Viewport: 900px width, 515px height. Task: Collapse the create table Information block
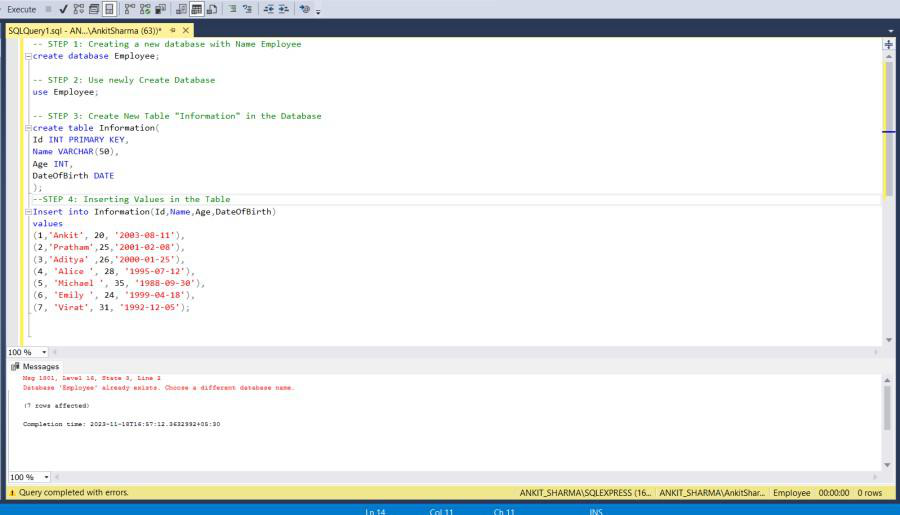(x=27, y=128)
